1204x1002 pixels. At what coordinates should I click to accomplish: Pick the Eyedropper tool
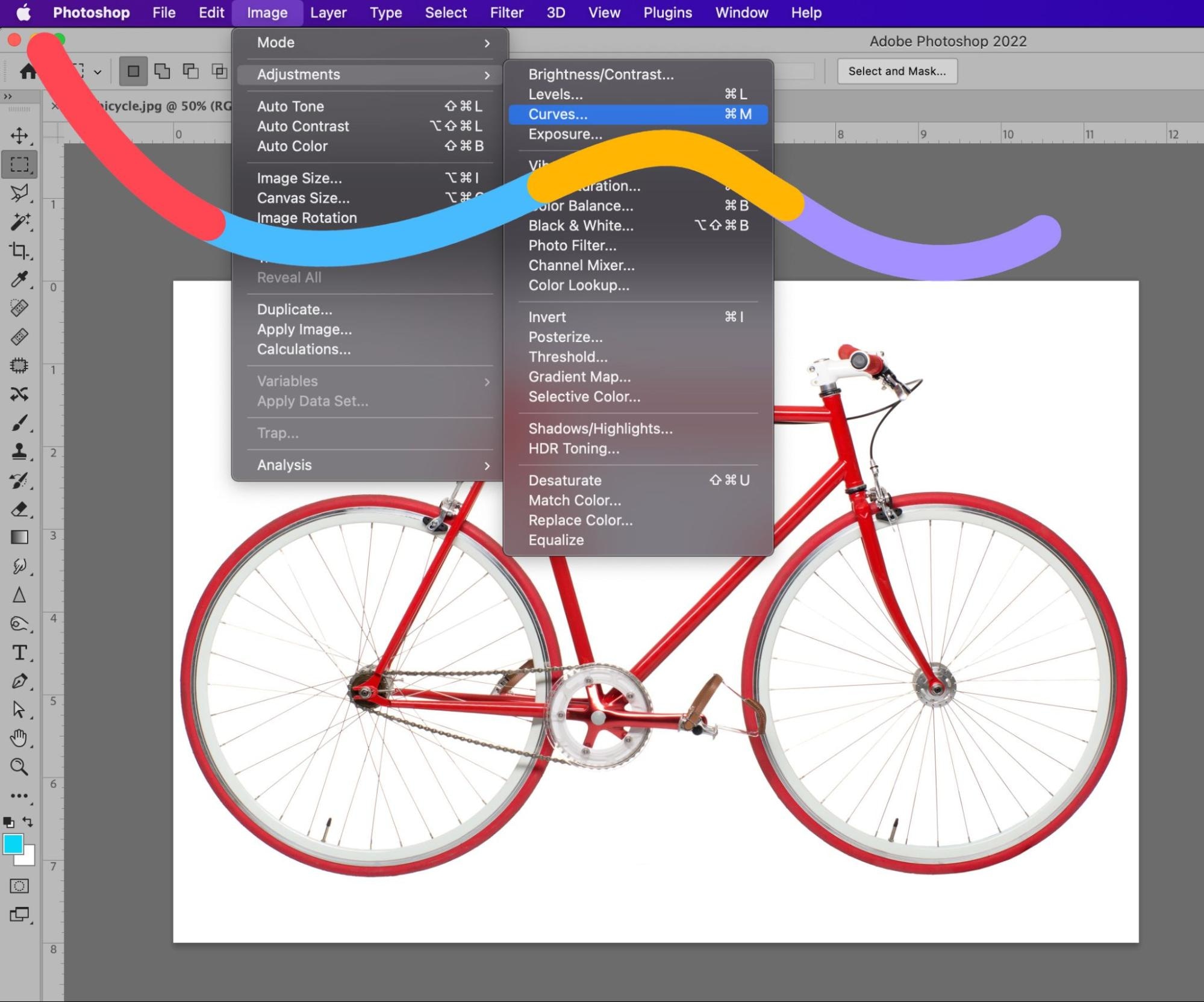pos(19,279)
